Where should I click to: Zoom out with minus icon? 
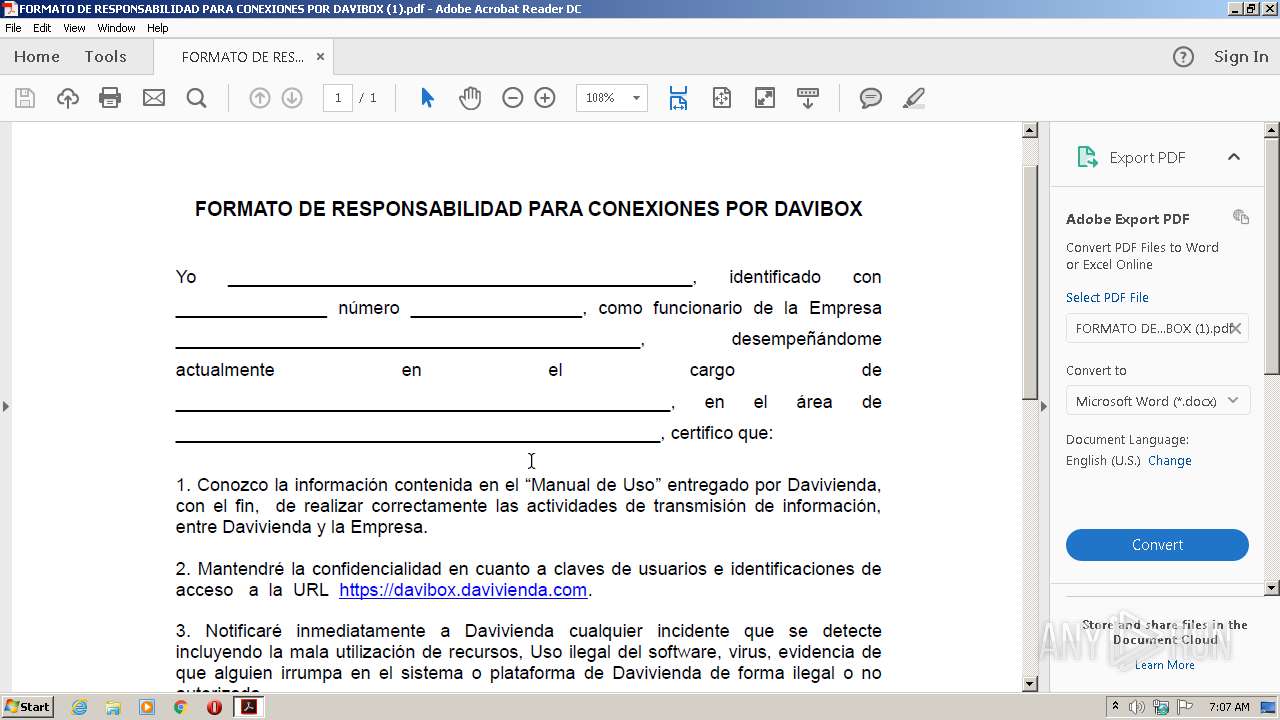click(513, 98)
